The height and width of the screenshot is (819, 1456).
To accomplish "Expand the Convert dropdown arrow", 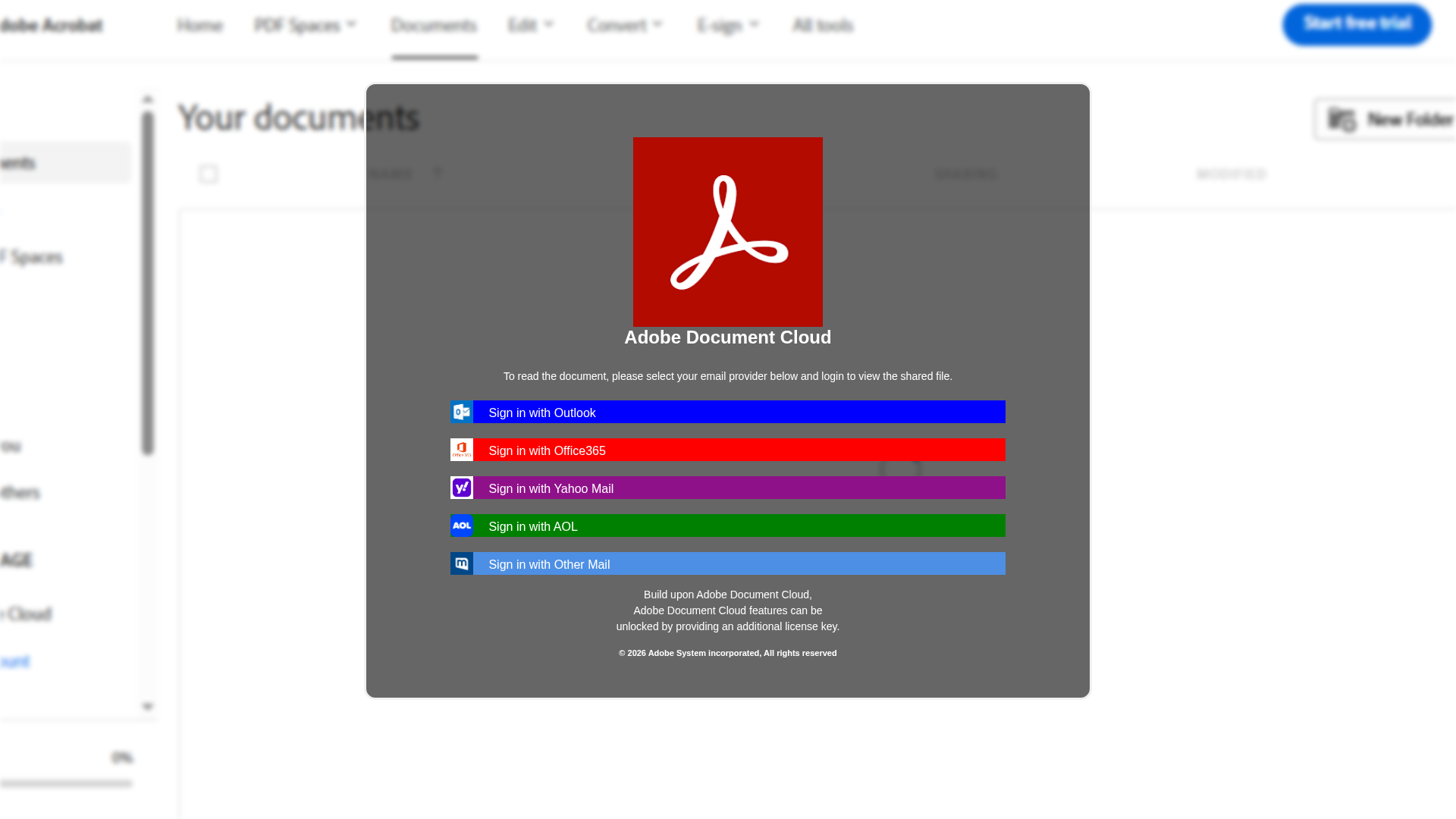I will click(x=657, y=25).
